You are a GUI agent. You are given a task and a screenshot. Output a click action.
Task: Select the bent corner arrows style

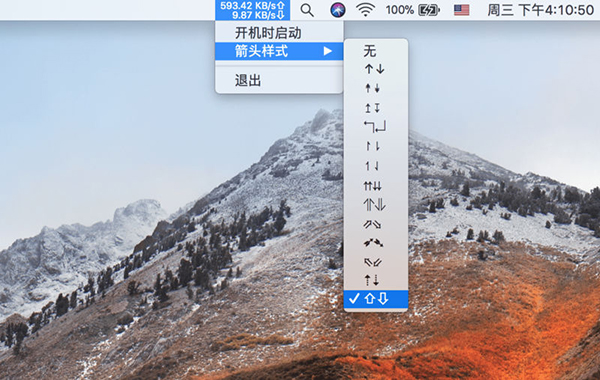pyautogui.click(x=376, y=127)
